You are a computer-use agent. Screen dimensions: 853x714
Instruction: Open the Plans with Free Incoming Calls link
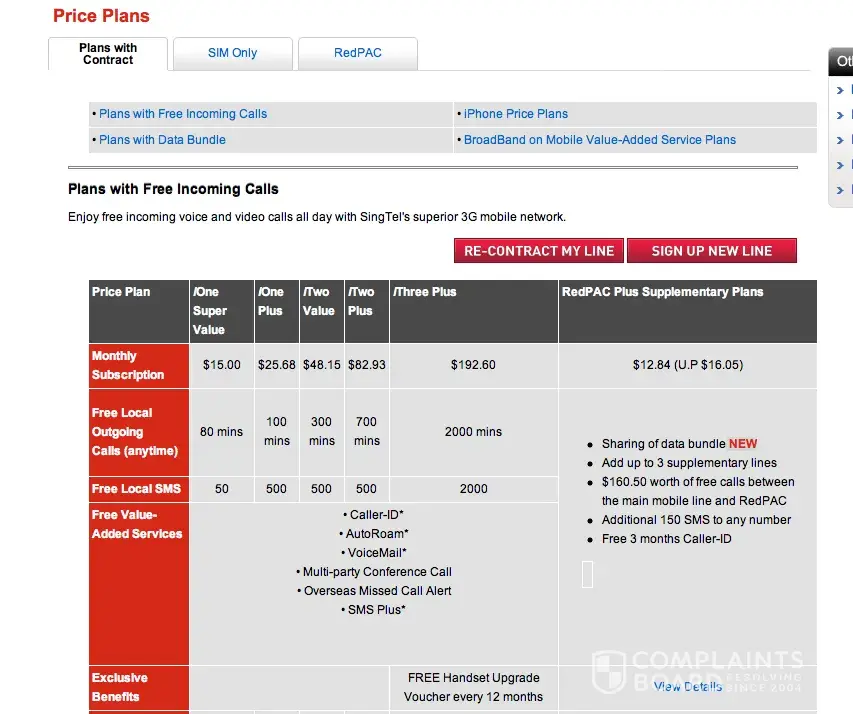(x=183, y=114)
